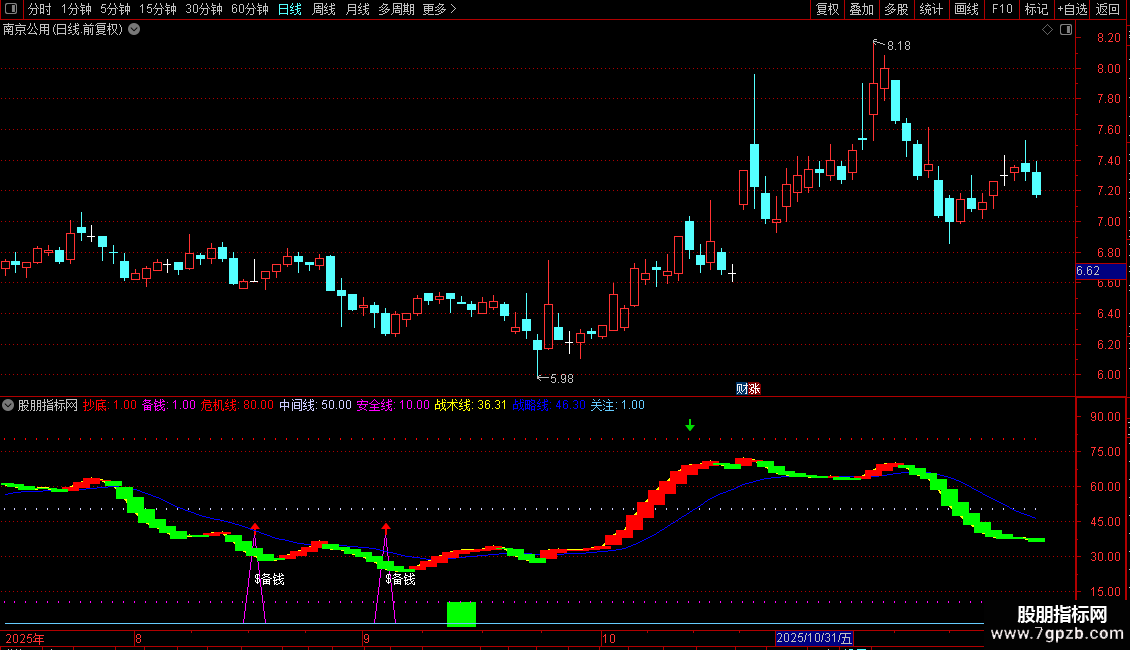Click the 2025年 label on time axis
Image resolution: width=1130 pixels, height=650 pixels.
(x=25, y=638)
